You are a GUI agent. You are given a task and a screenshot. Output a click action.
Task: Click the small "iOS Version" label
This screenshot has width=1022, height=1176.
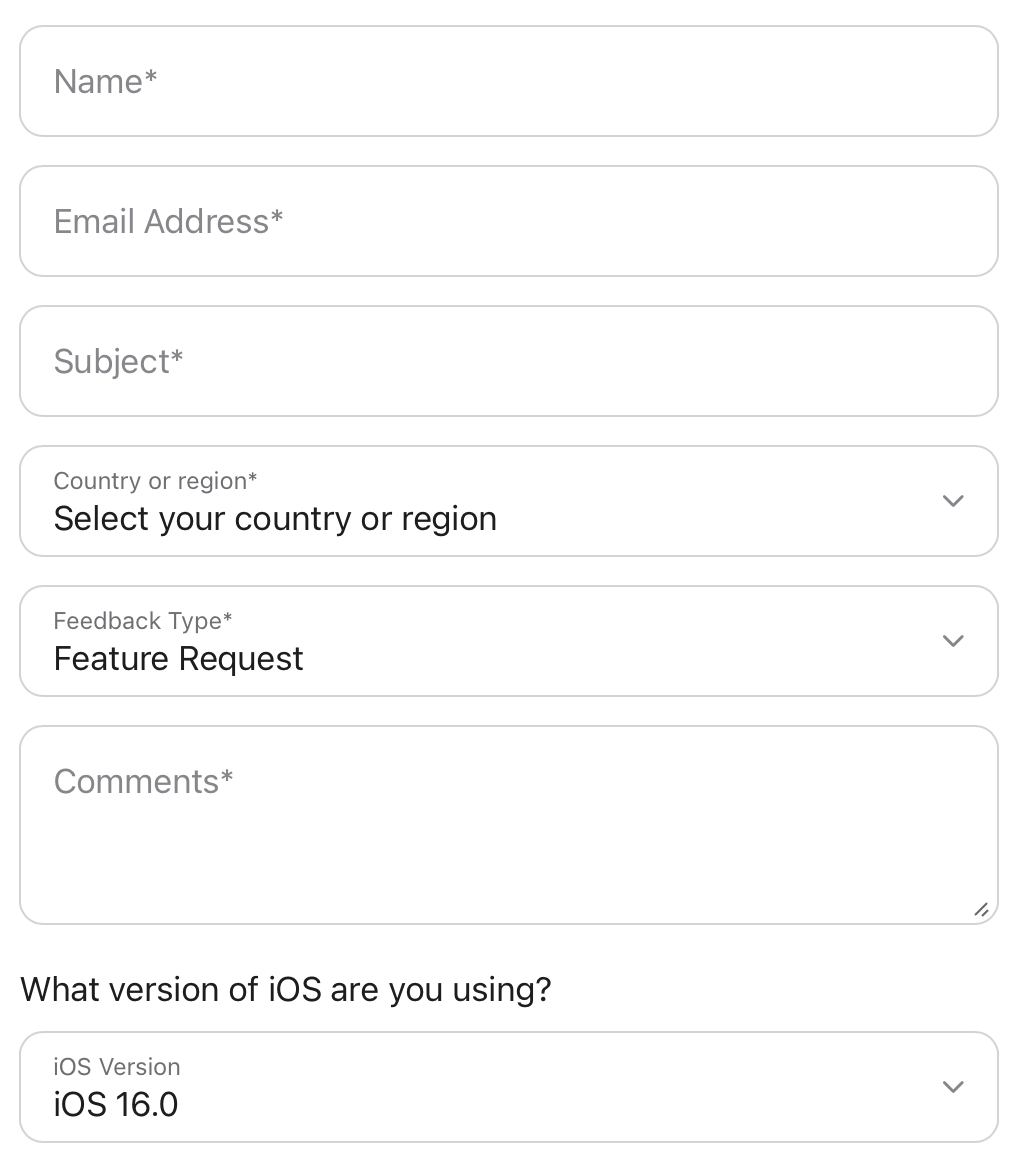pyautogui.click(x=117, y=1067)
